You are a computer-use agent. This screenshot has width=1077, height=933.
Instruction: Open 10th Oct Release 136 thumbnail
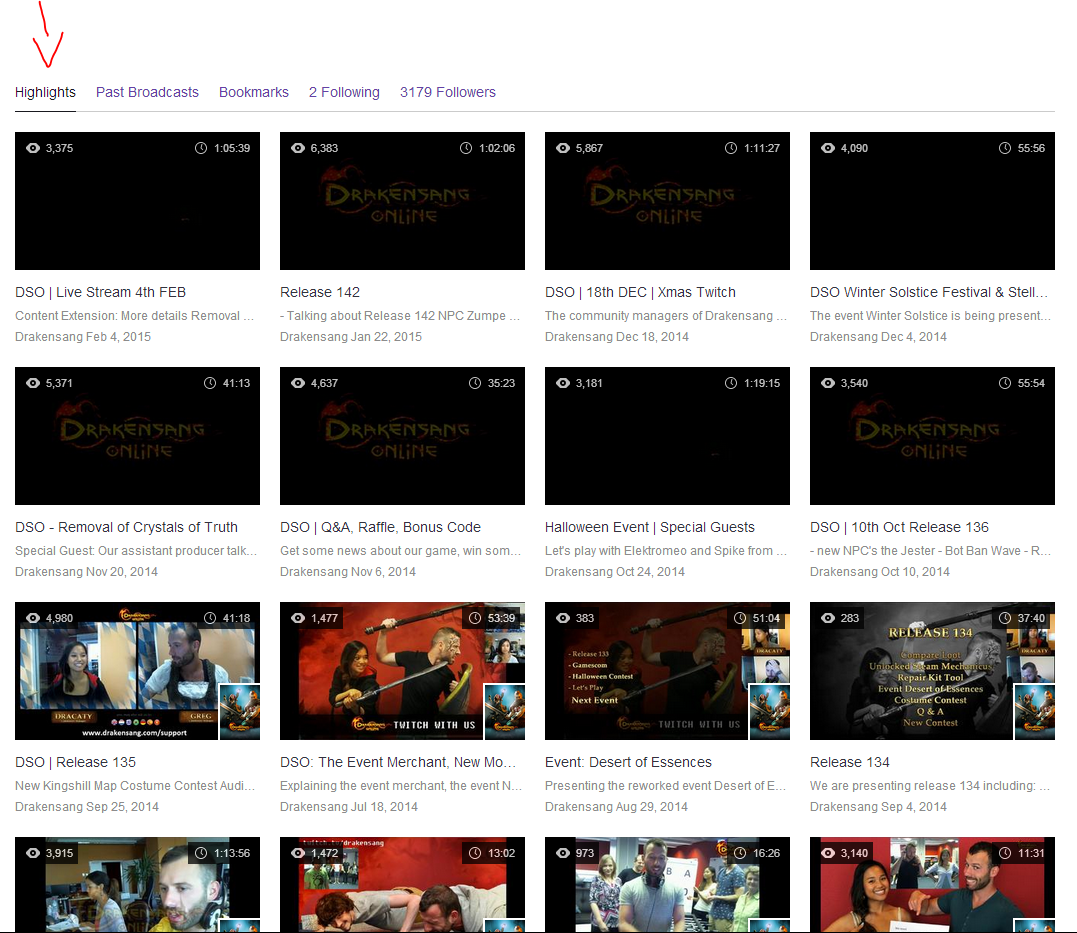932,436
